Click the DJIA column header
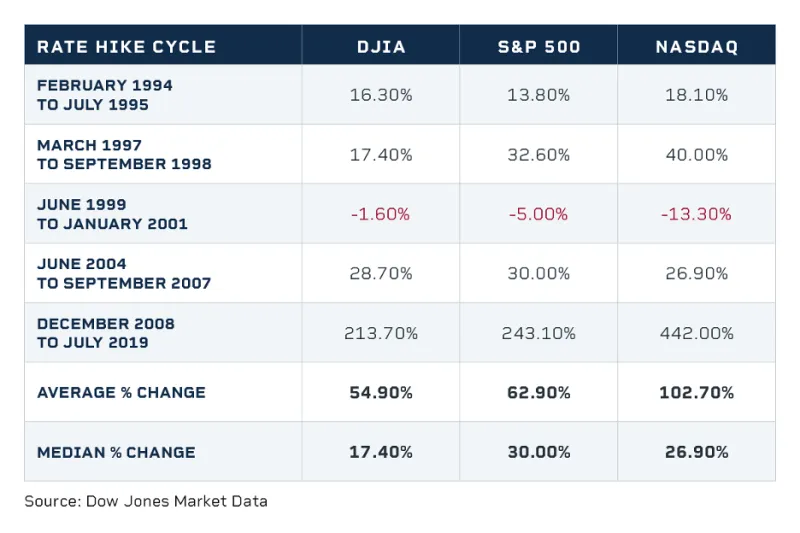 [x=380, y=47]
